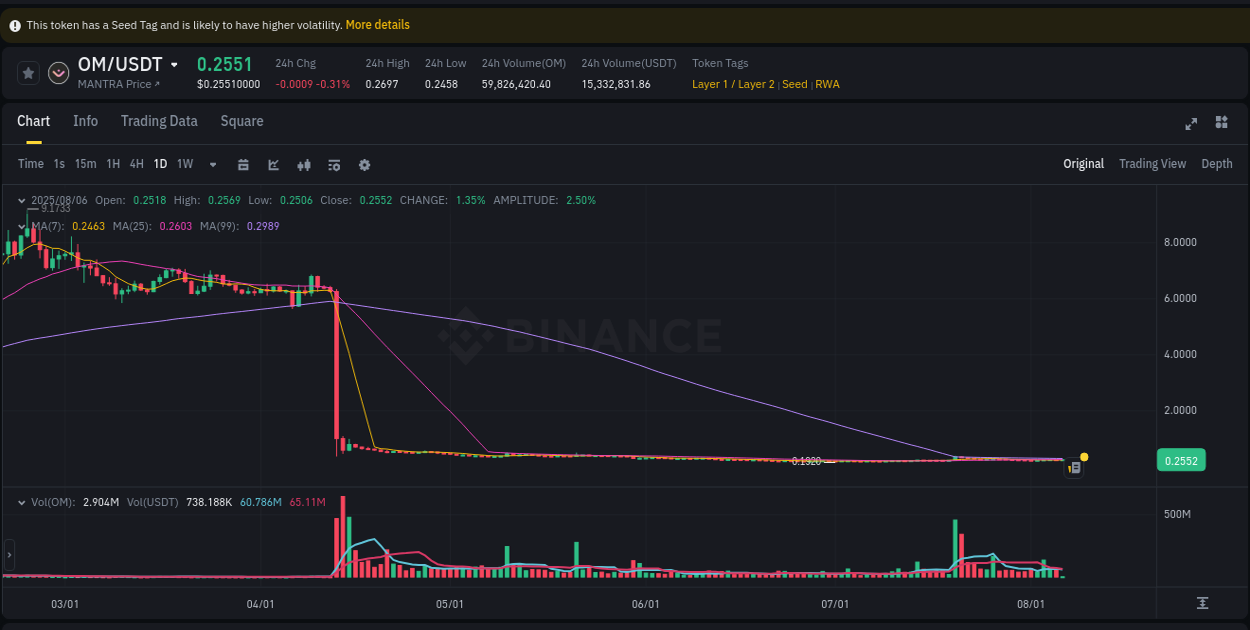Screen dimensions: 1250x630
Task: Collapse the Vol(OM) indicator panel
Action: pyautogui.click(x=22, y=503)
